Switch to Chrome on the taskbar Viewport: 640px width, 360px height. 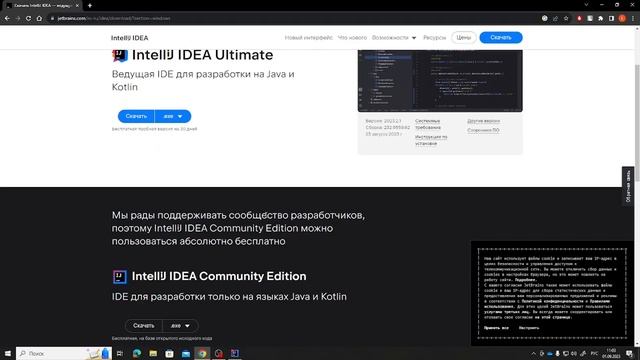coord(202,353)
